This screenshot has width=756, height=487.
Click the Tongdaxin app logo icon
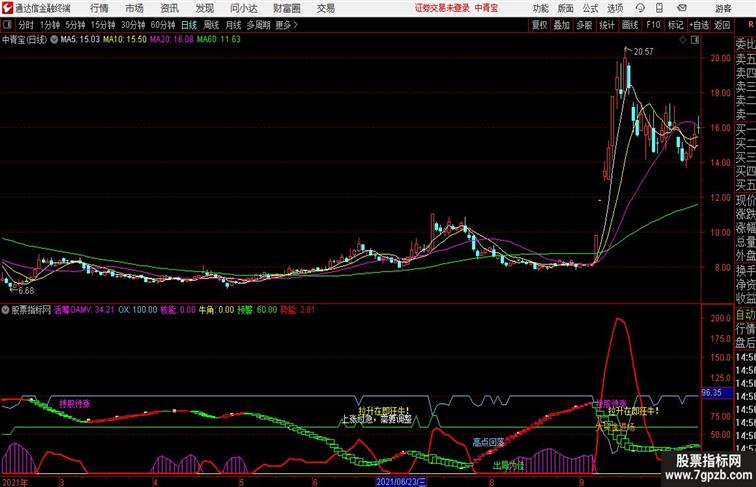coord(7,8)
